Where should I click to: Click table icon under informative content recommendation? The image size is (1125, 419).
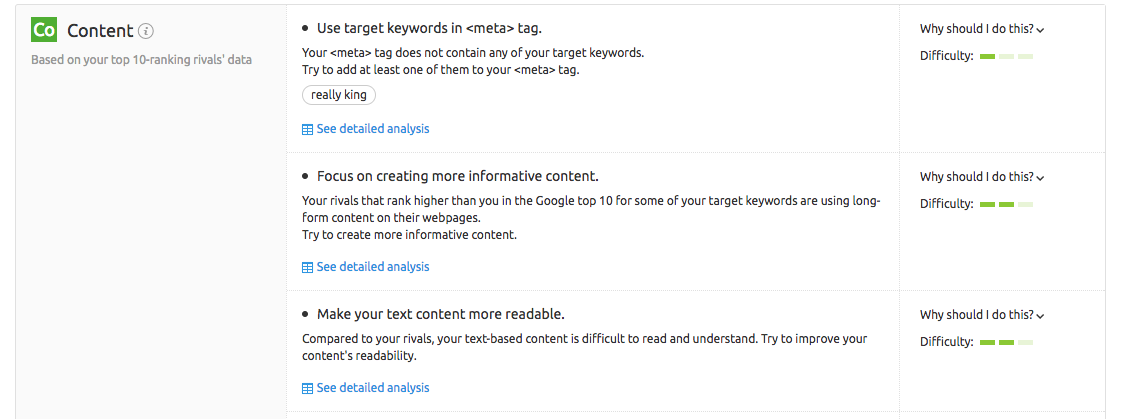(x=307, y=267)
